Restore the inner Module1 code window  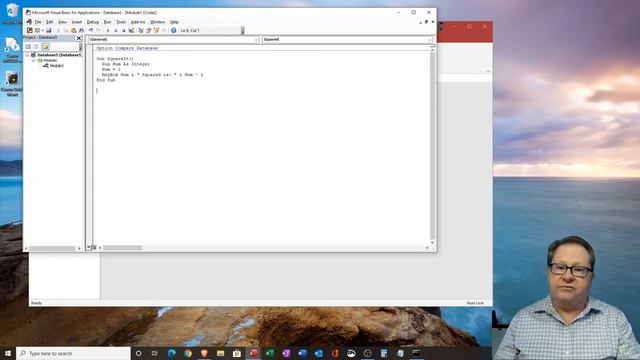tap(427, 22)
